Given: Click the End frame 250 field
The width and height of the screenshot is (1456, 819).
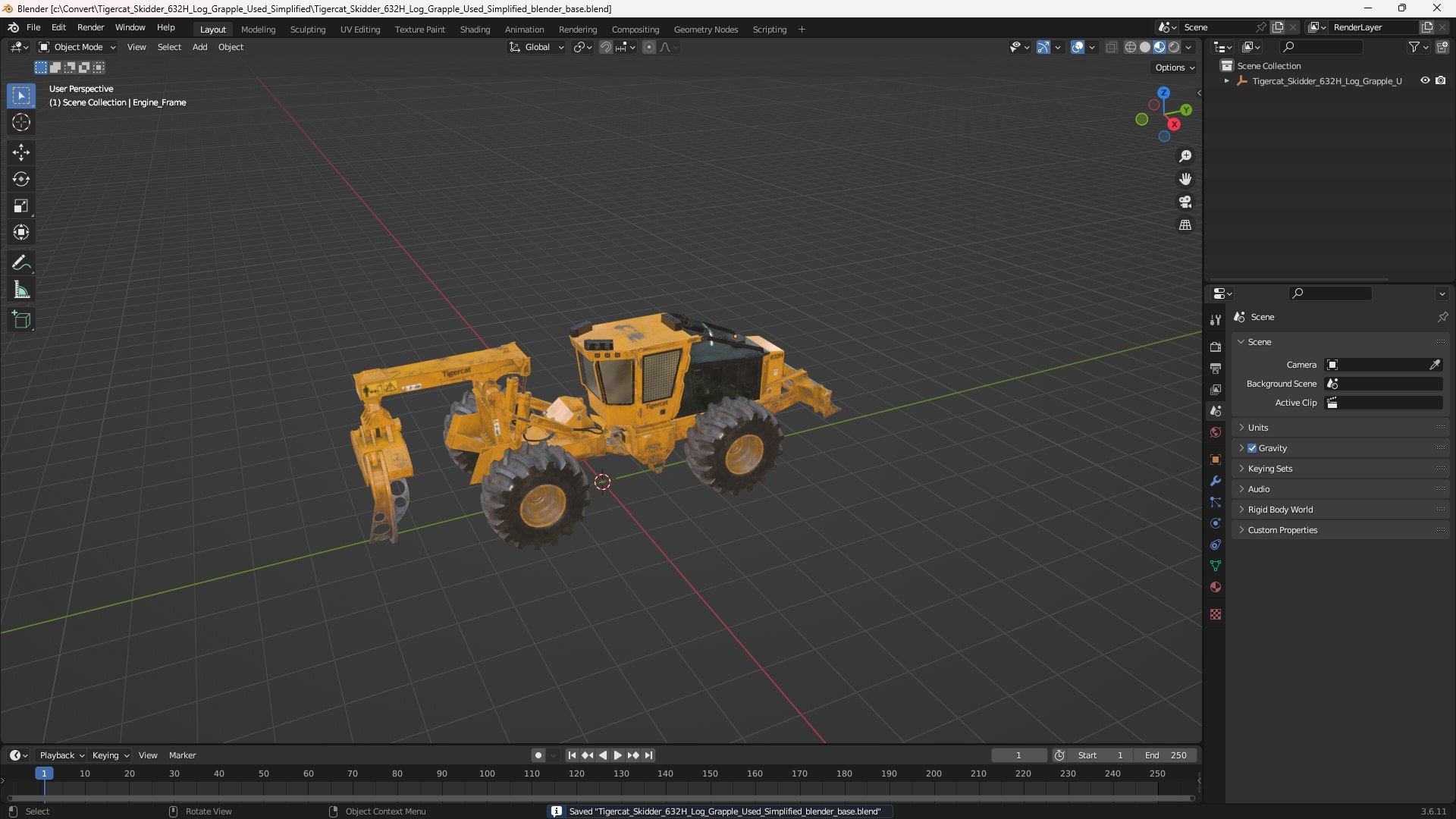Looking at the screenshot, I should pos(1166,755).
